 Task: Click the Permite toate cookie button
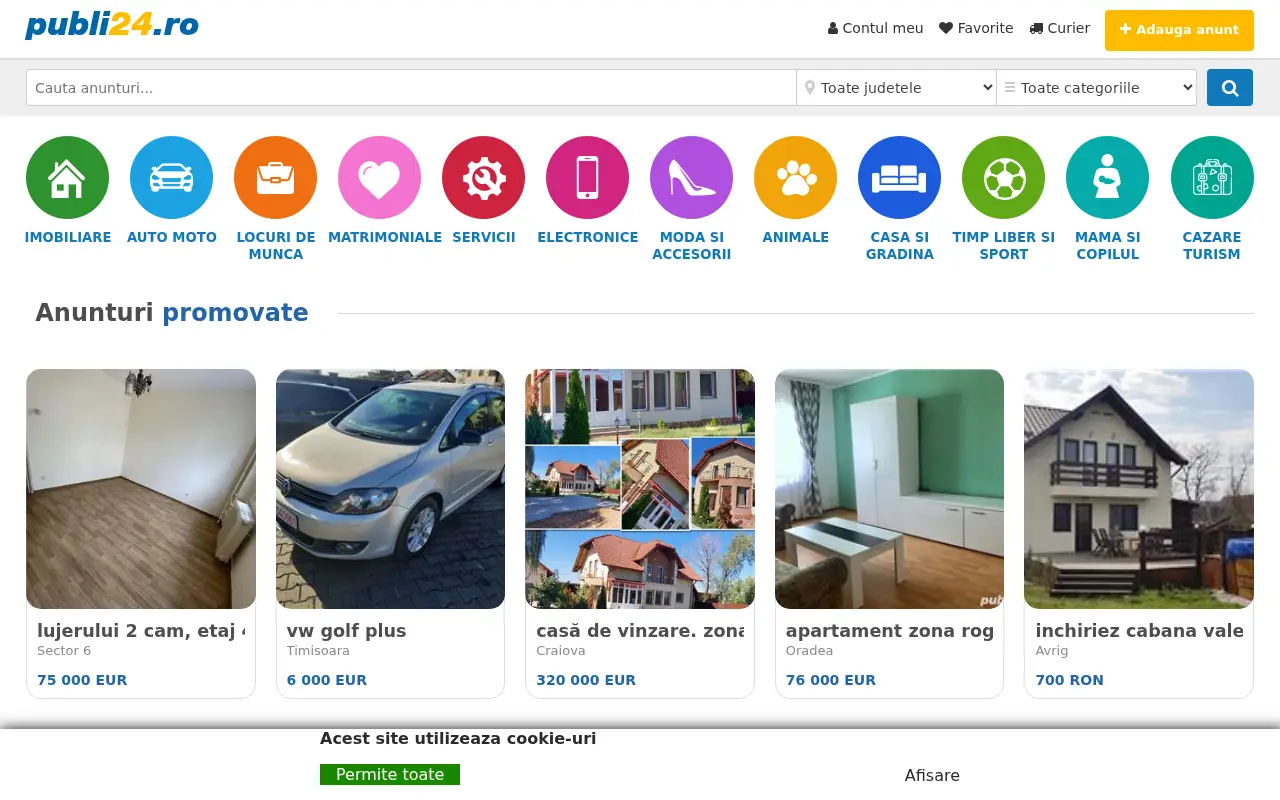pos(390,775)
